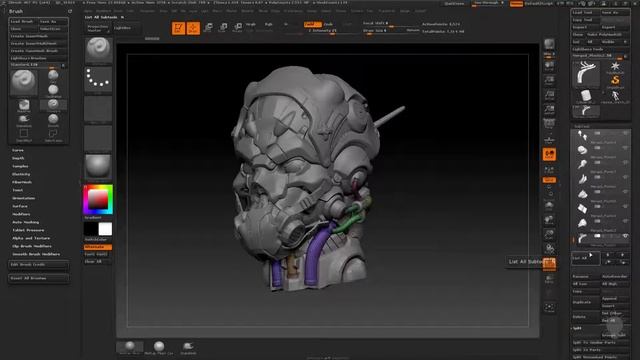
Task: Collapse the Split subsection
Action: [x=577, y=328]
